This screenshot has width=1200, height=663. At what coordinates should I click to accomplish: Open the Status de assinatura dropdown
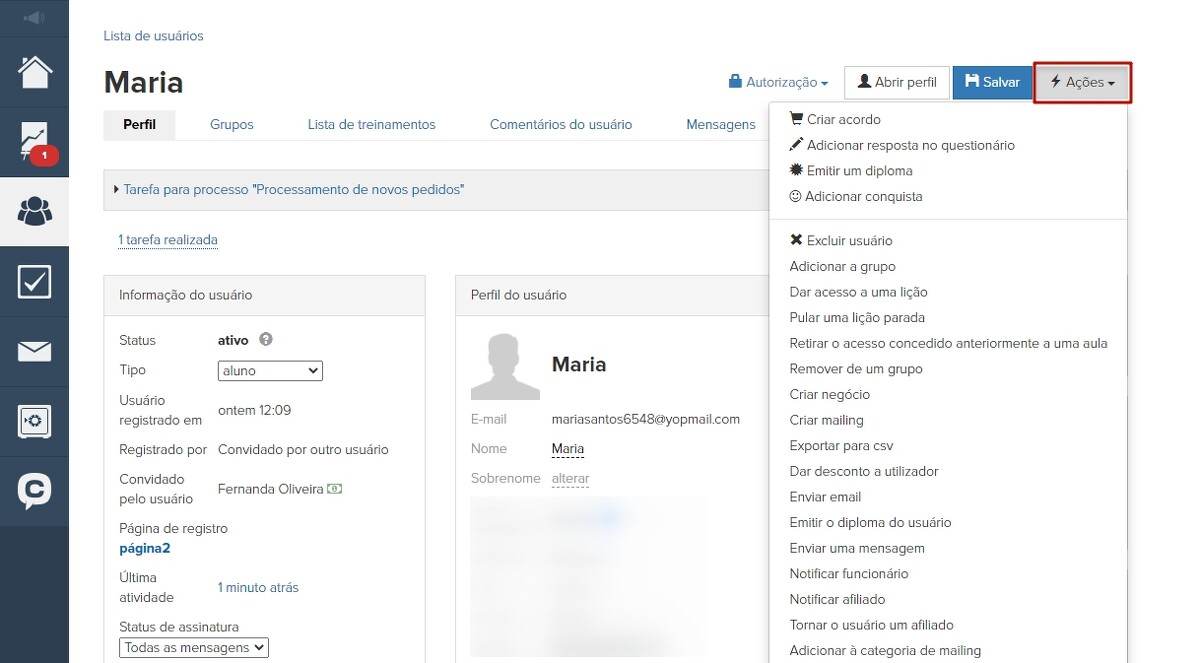click(x=194, y=648)
